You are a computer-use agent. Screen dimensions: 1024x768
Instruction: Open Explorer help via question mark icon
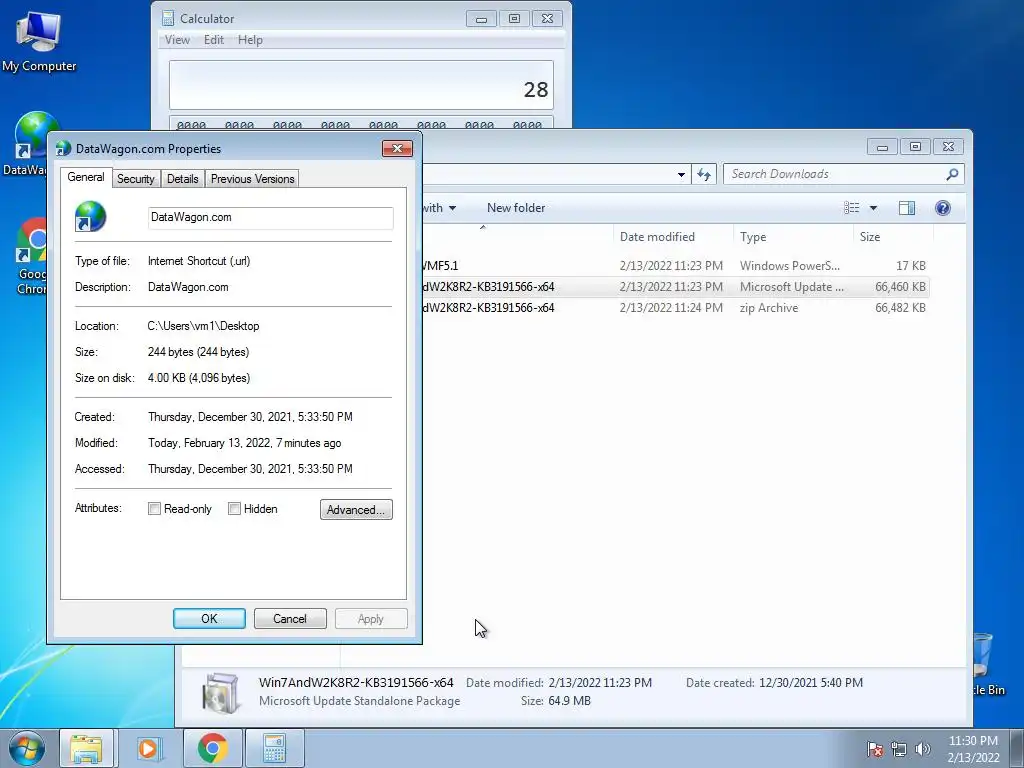pos(942,208)
